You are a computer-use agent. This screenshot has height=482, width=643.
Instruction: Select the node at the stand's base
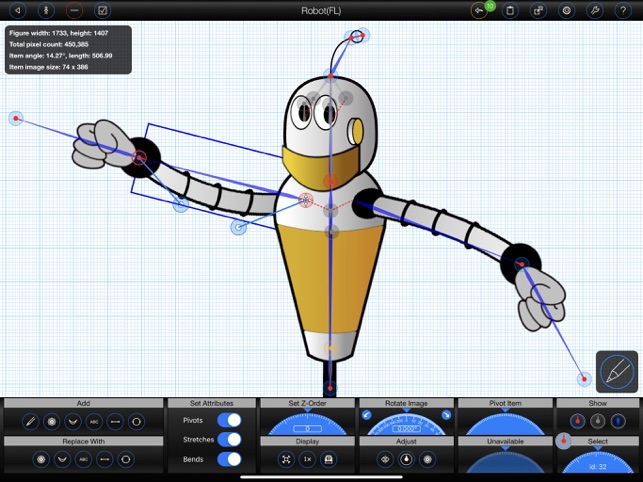tap(330, 388)
